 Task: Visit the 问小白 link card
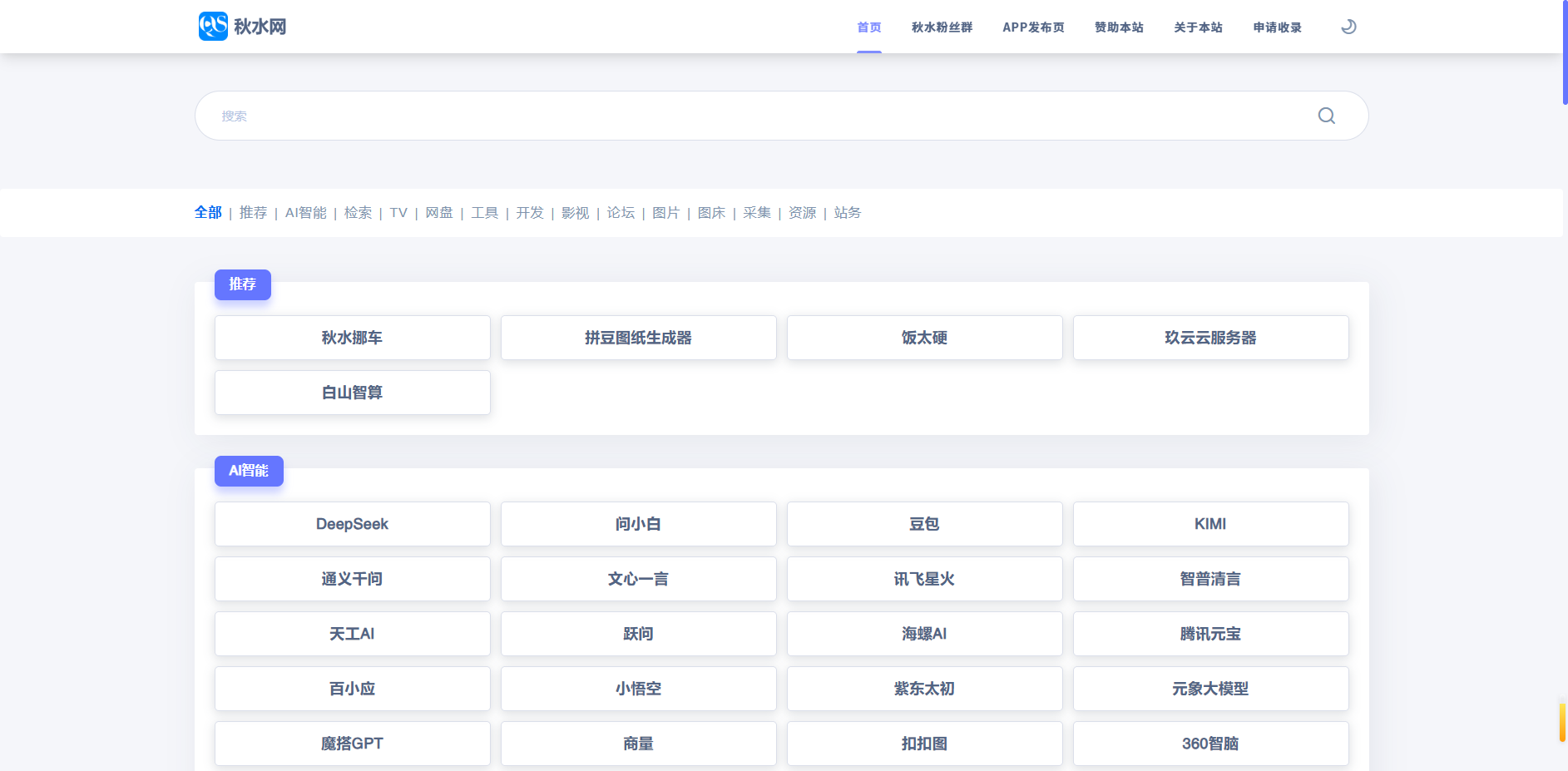point(639,524)
